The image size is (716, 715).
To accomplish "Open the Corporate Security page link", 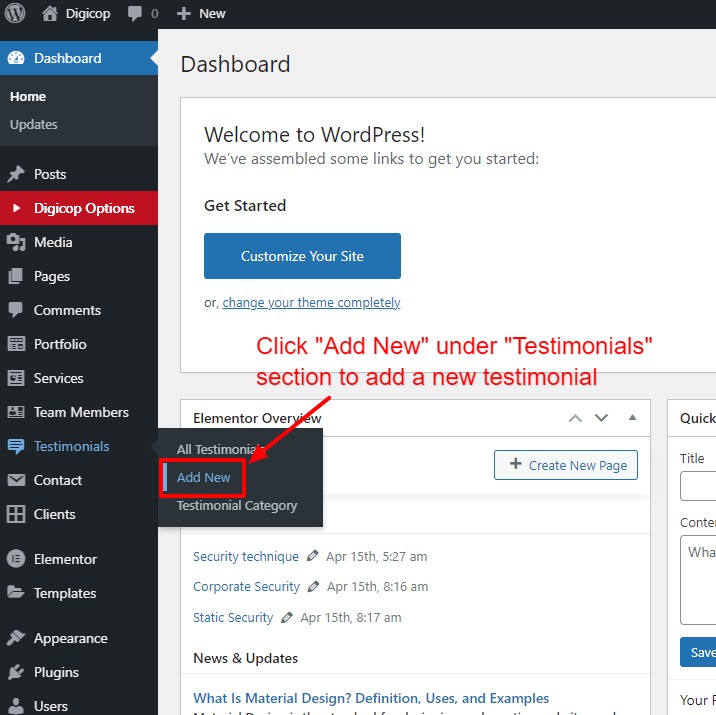I will point(246,587).
